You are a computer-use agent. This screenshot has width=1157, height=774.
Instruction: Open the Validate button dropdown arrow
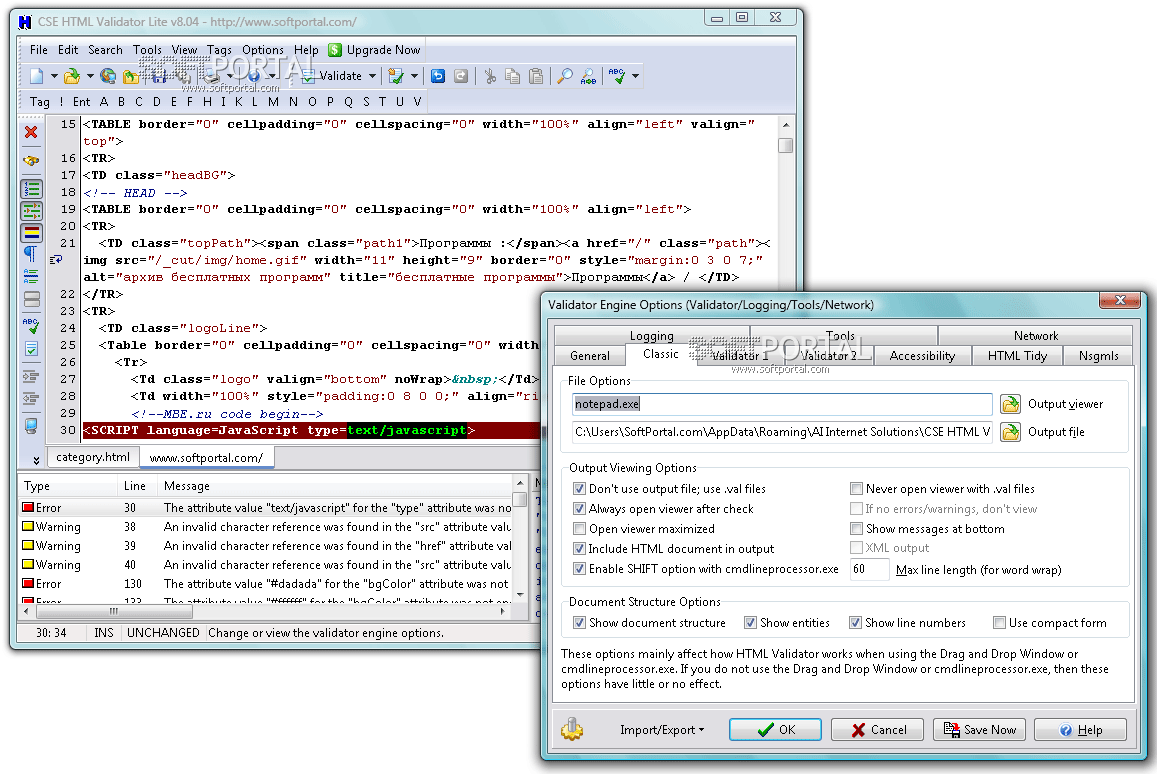point(373,76)
